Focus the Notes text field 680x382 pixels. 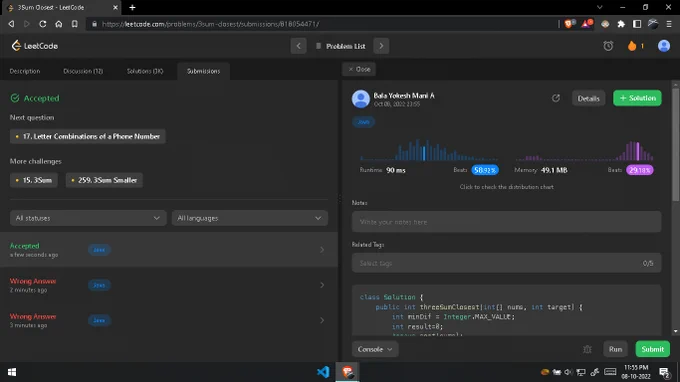pyautogui.click(x=507, y=222)
